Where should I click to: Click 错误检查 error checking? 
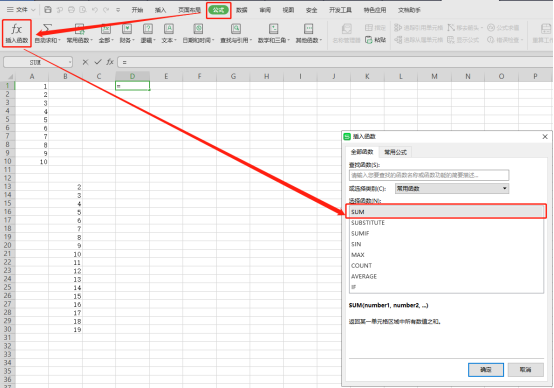click(x=505, y=40)
